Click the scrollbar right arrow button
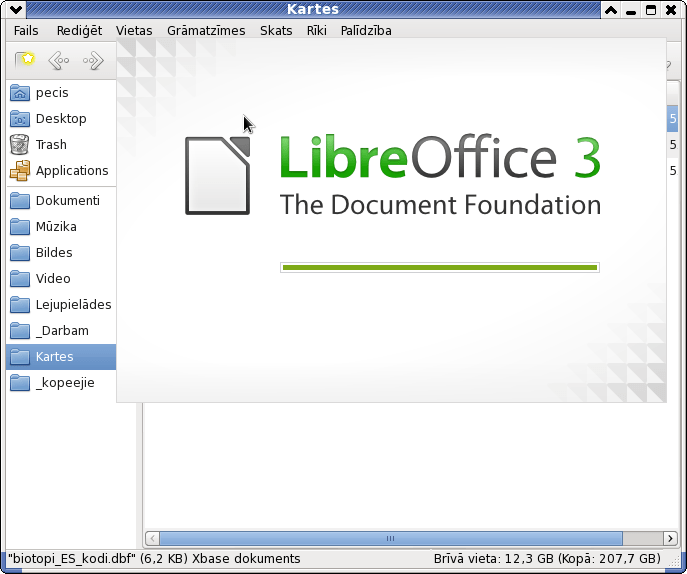 [x=670, y=538]
